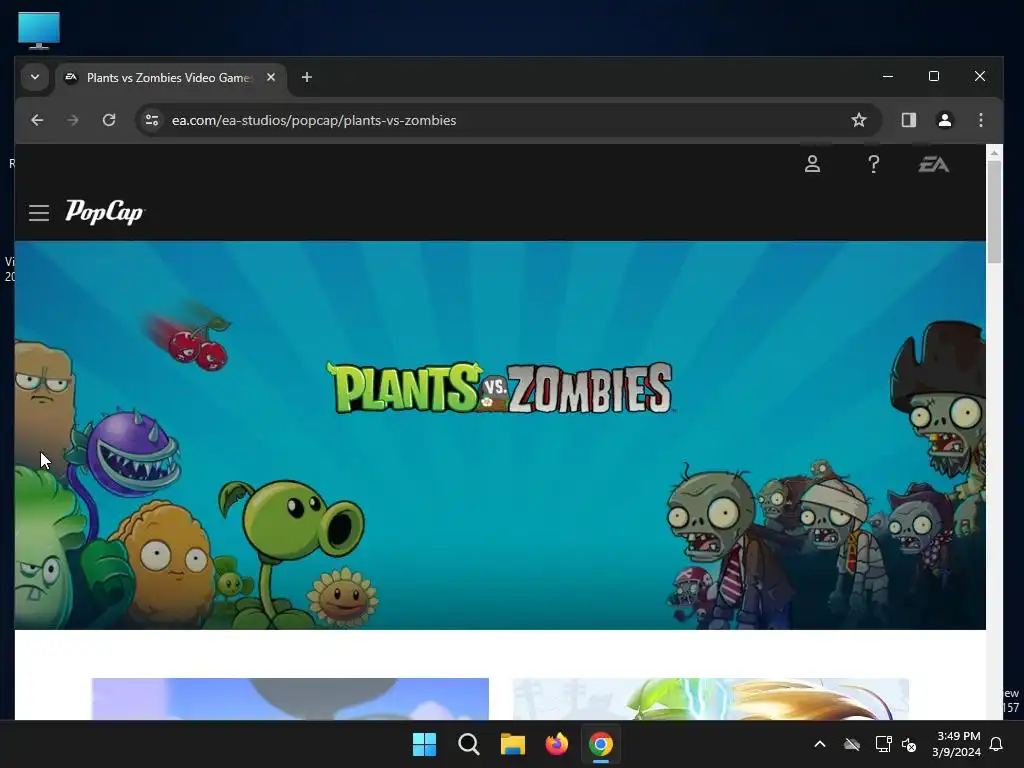
Task: Reload the current page
Action: coord(109,120)
